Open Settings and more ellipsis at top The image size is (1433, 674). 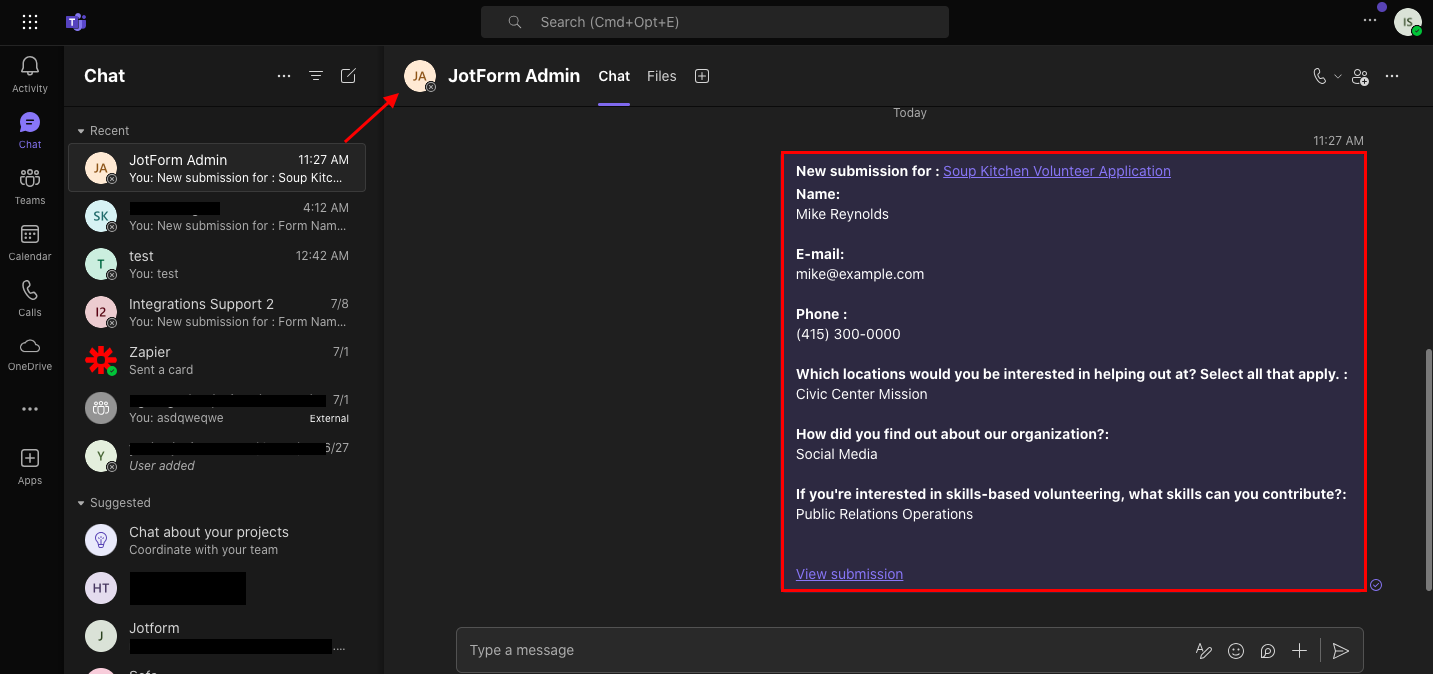tap(1370, 21)
